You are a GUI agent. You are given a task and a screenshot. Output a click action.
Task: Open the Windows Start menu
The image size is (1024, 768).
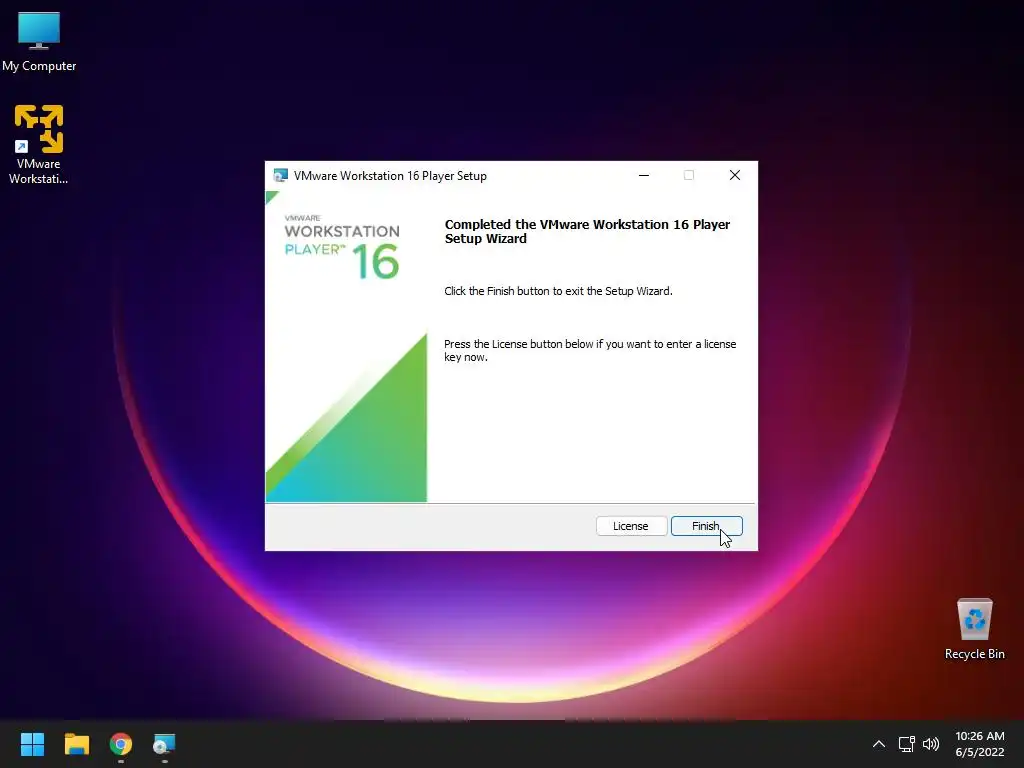[32, 744]
